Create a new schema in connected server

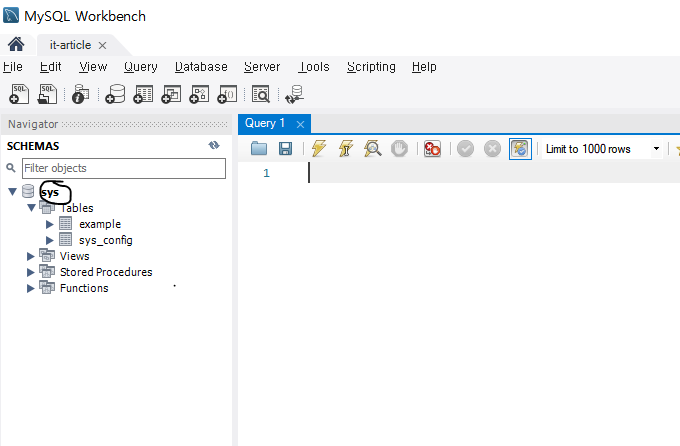pyautogui.click(x=115, y=94)
